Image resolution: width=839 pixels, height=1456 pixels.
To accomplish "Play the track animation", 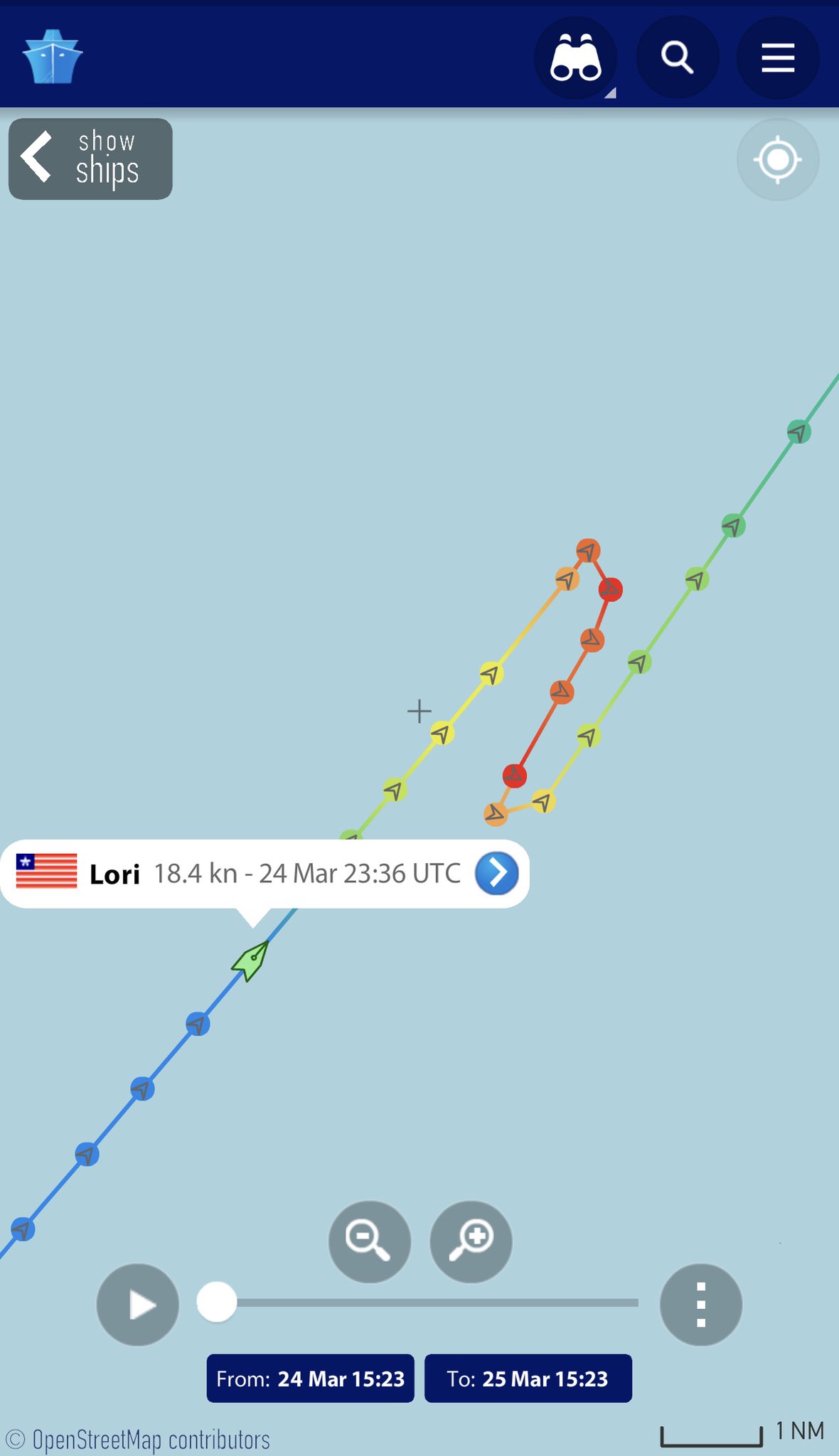I will (x=138, y=1305).
